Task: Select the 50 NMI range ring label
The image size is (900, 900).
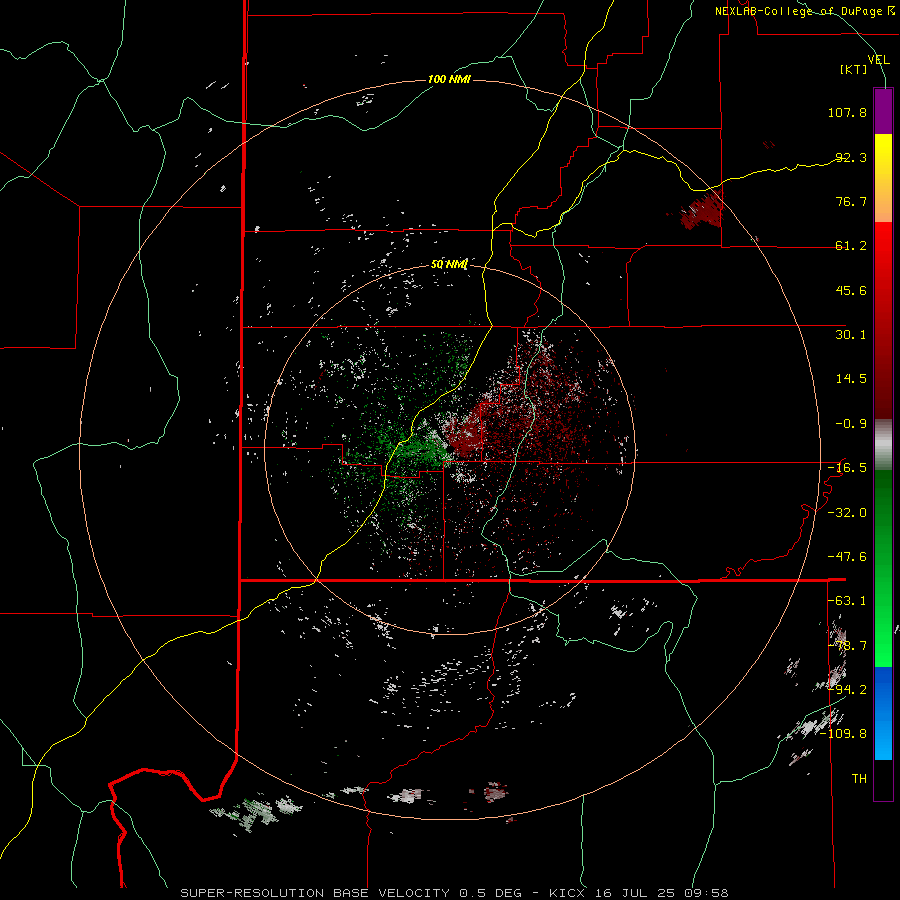Action: [x=449, y=265]
